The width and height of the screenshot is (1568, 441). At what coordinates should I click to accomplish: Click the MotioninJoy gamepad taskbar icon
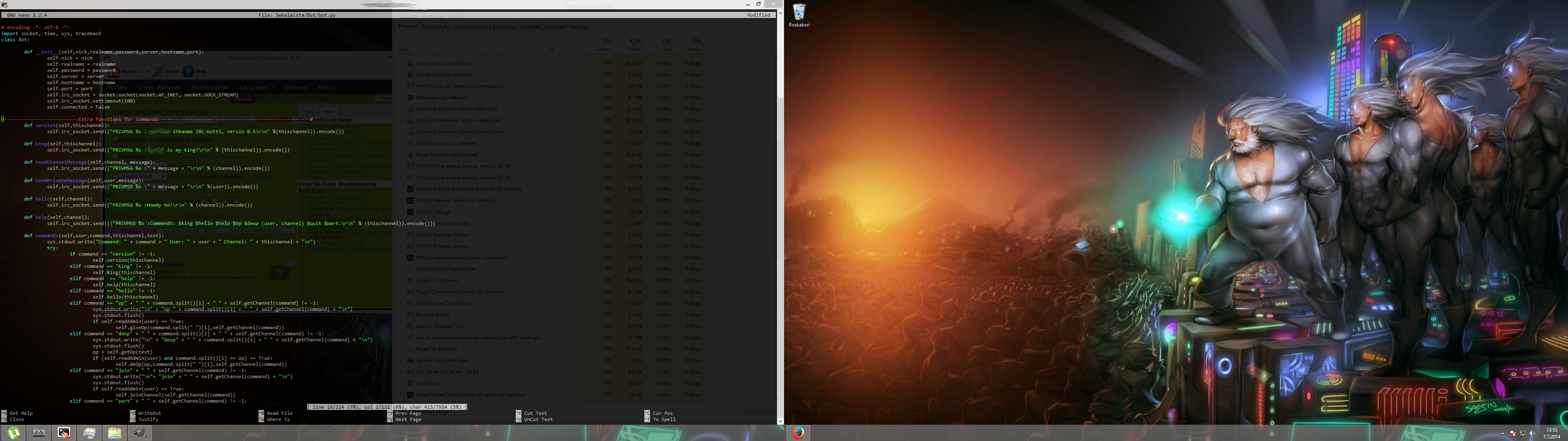38,433
